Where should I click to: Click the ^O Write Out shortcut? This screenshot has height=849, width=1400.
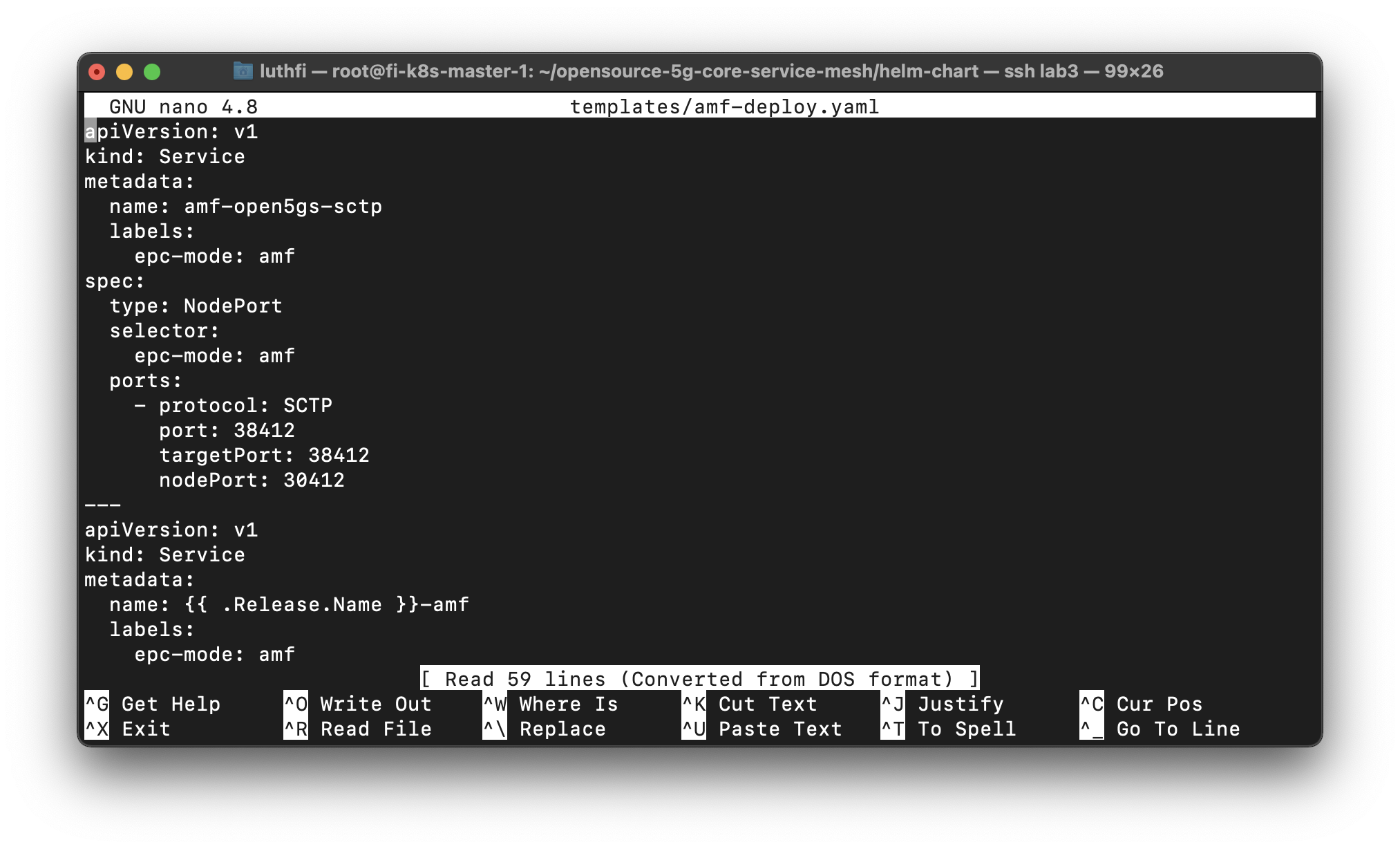(358, 704)
